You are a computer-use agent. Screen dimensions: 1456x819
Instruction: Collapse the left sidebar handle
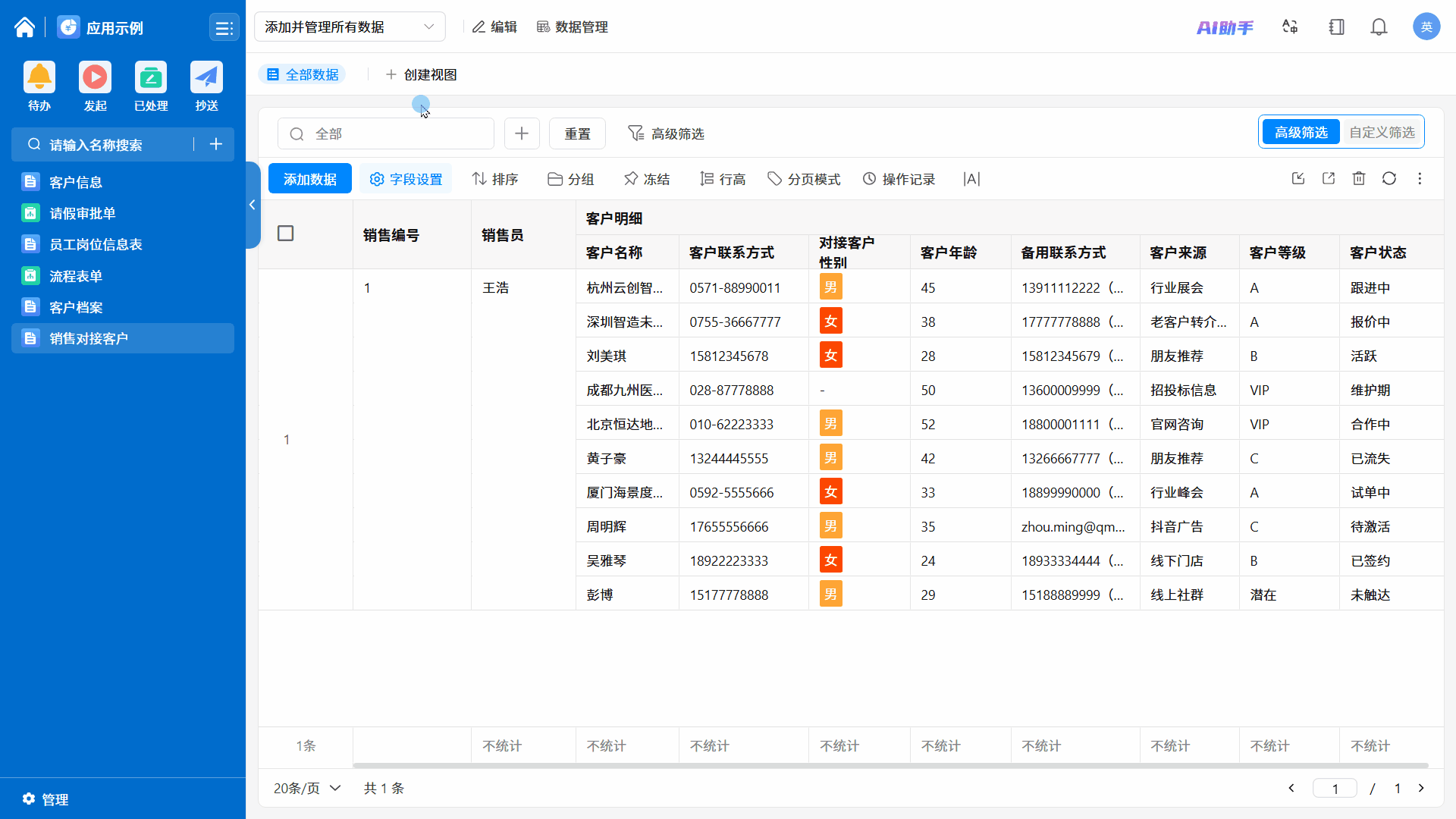click(253, 205)
